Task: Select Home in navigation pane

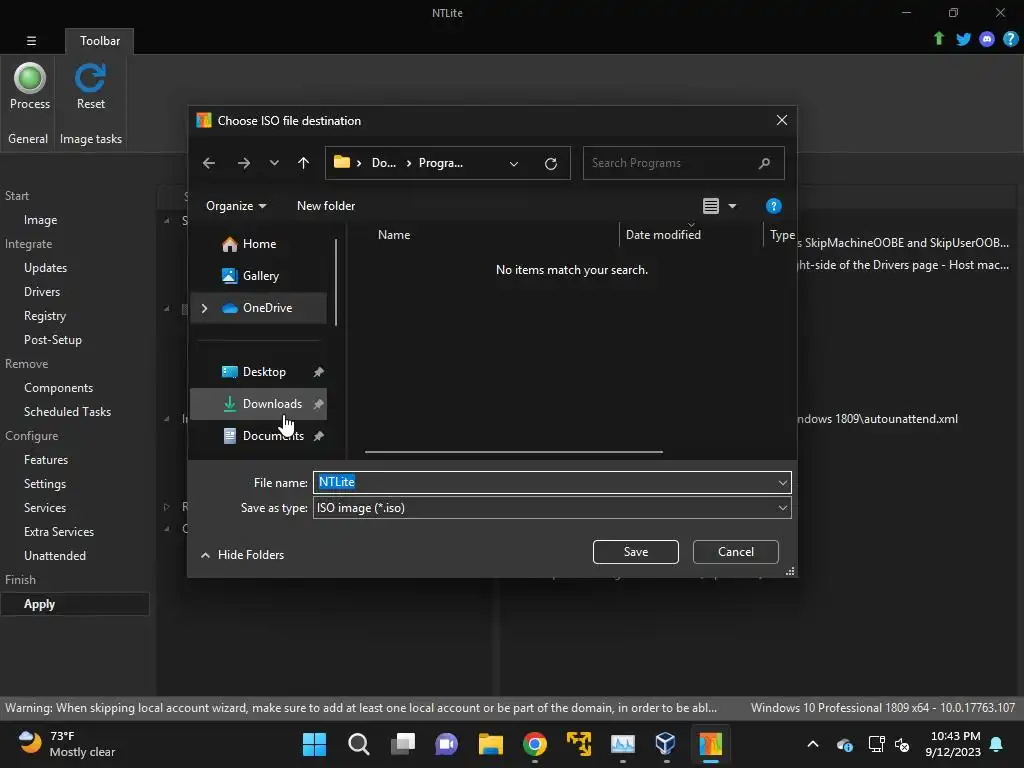Action: tap(259, 244)
